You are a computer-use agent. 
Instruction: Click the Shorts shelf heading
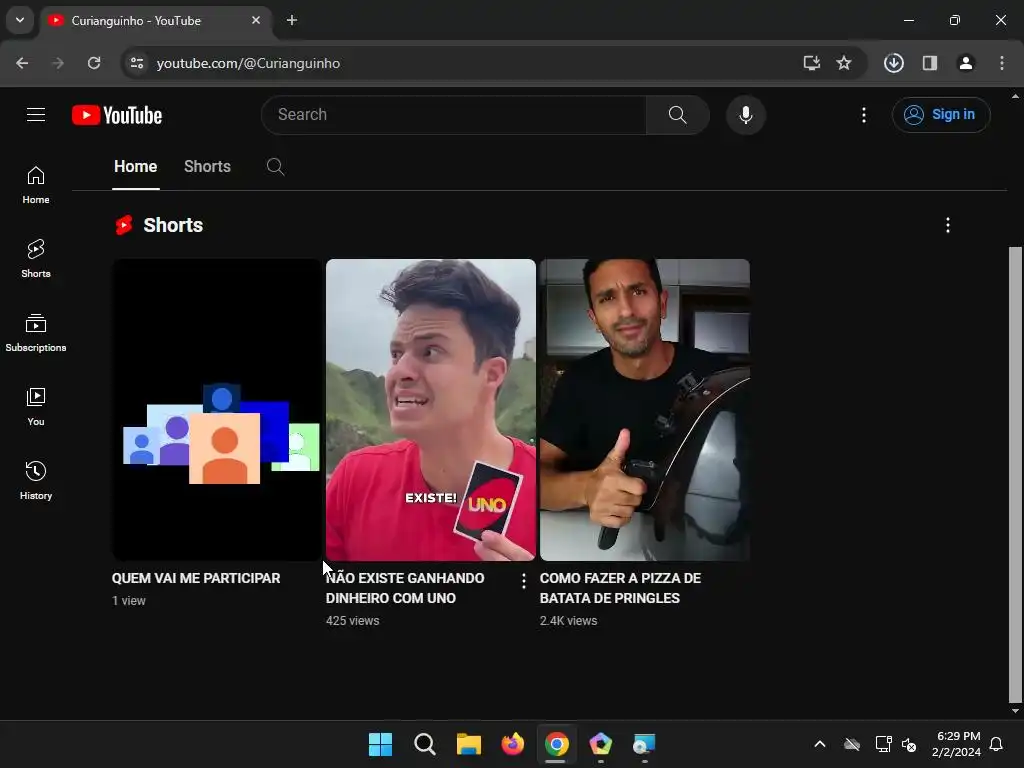[x=173, y=225]
